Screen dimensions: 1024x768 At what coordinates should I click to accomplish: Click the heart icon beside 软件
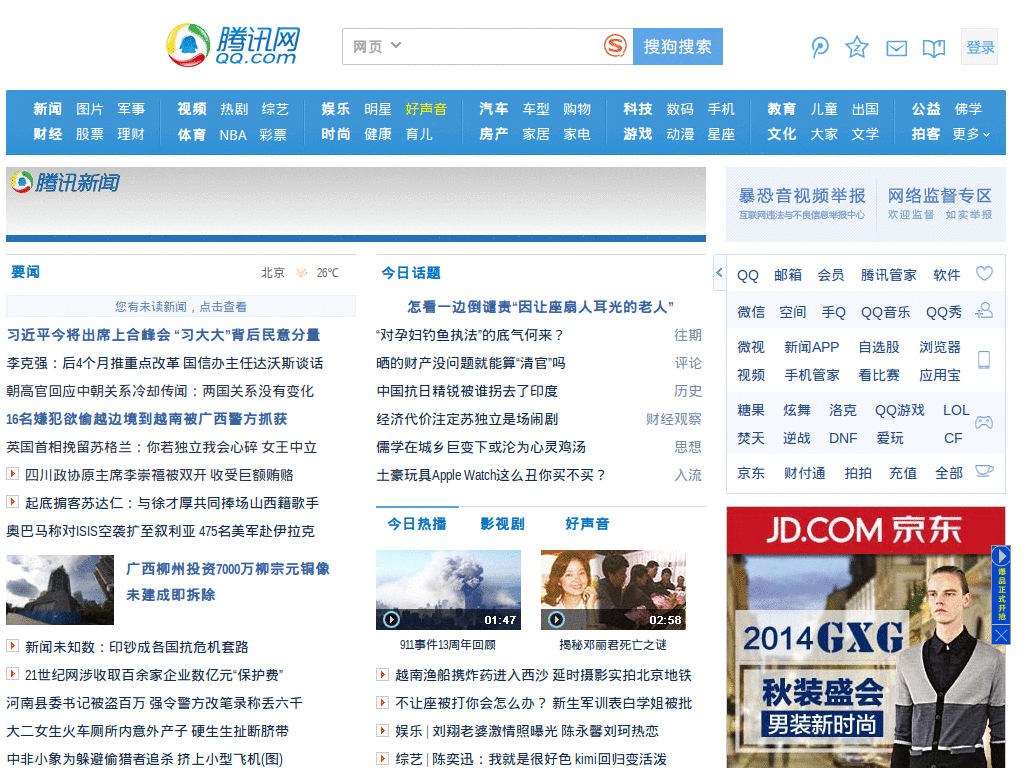tap(984, 274)
